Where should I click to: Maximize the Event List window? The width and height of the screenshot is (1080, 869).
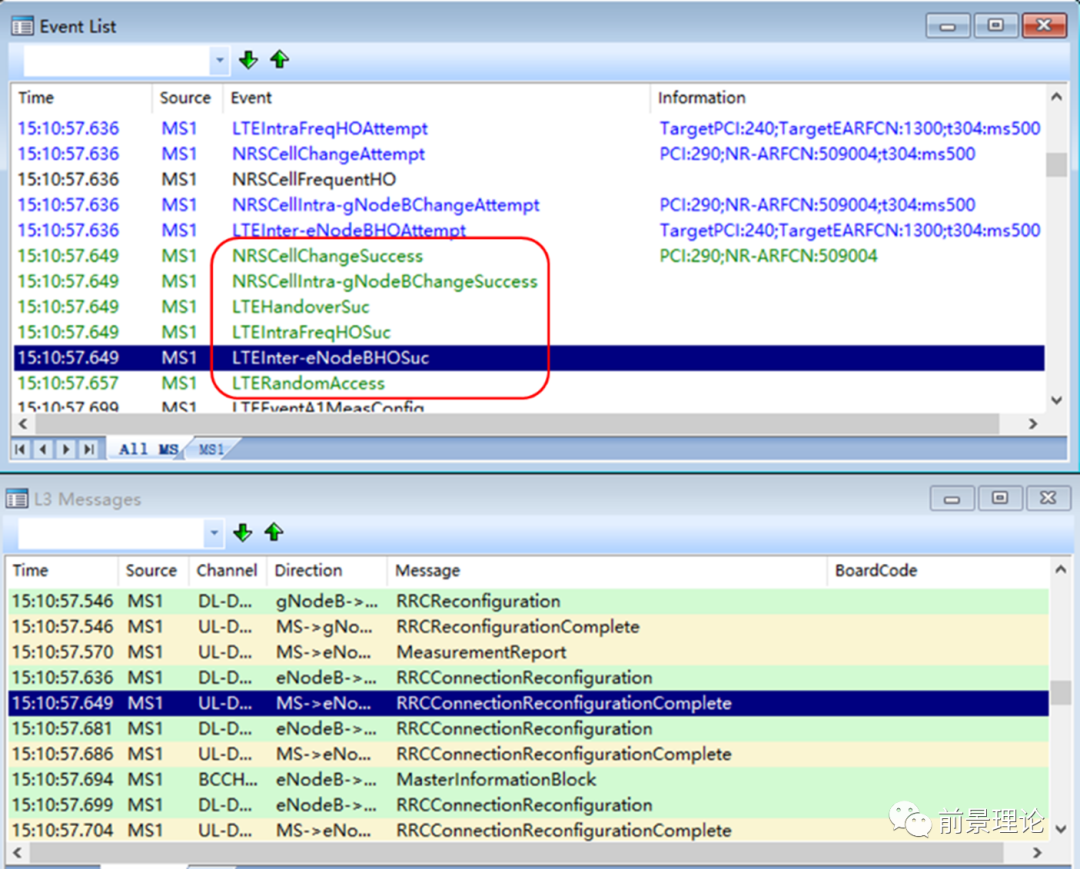[995, 26]
